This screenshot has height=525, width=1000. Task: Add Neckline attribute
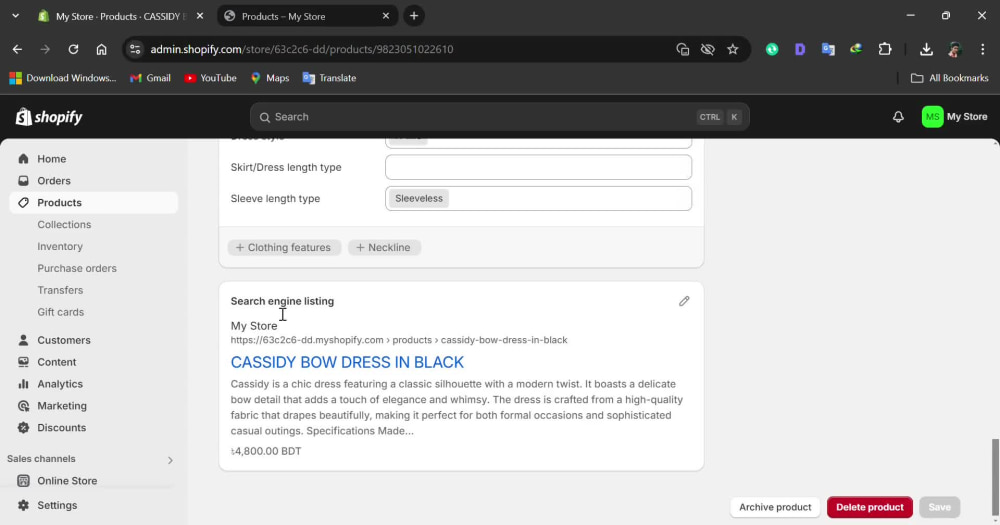coord(384,248)
